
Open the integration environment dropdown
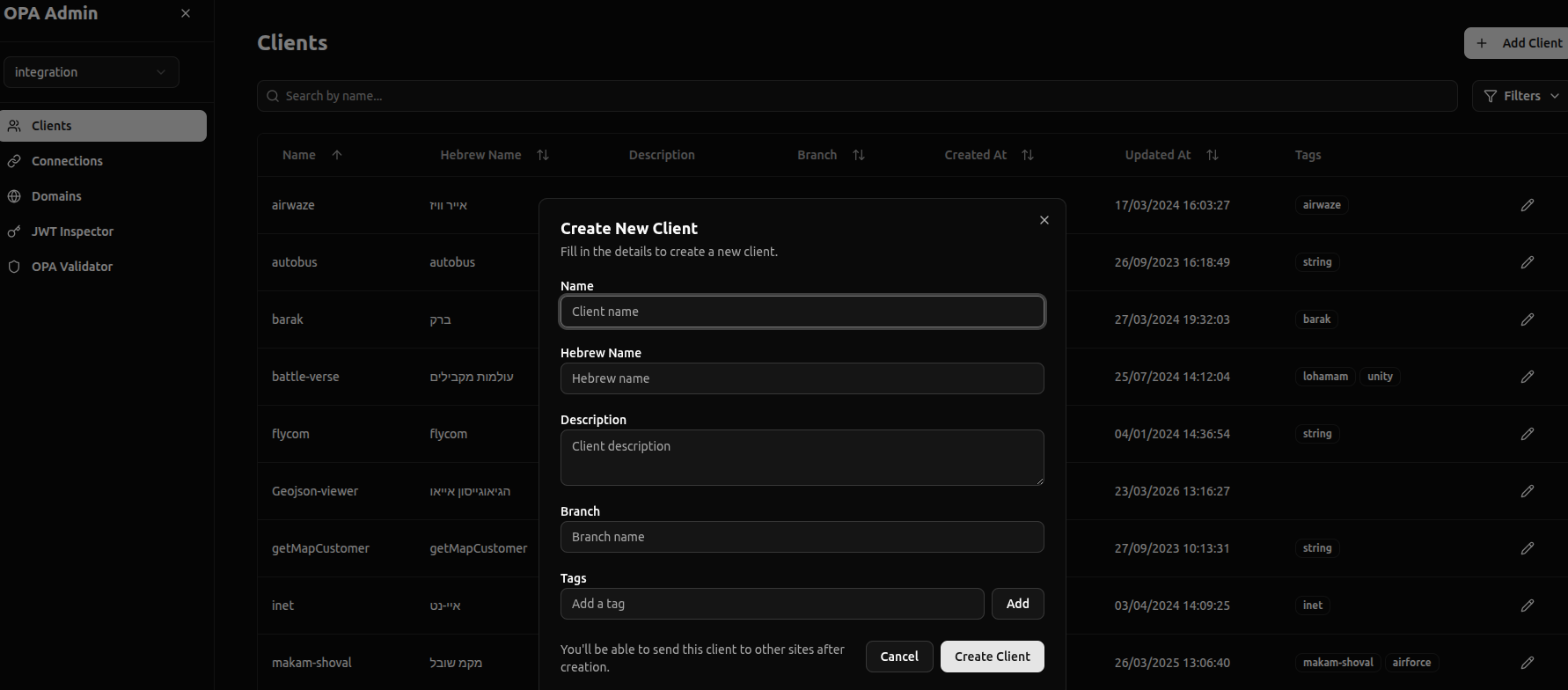coord(92,72)
